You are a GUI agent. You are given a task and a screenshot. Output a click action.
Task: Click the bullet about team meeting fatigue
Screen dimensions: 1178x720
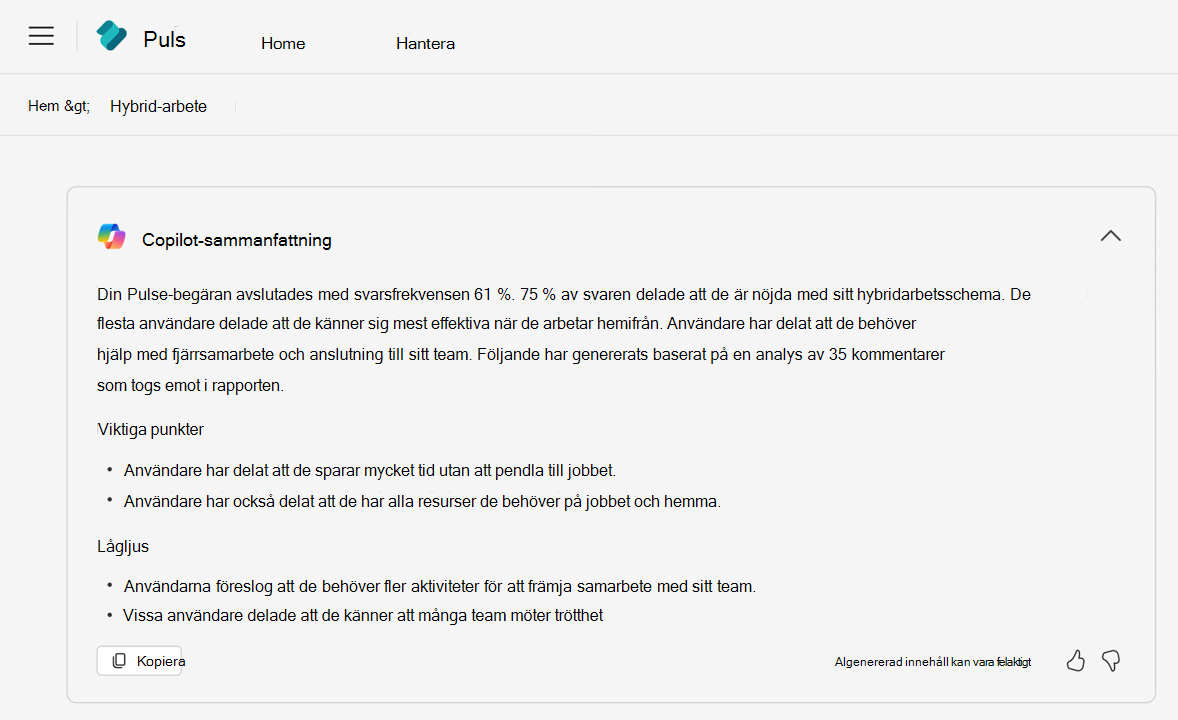click(363, 615)
